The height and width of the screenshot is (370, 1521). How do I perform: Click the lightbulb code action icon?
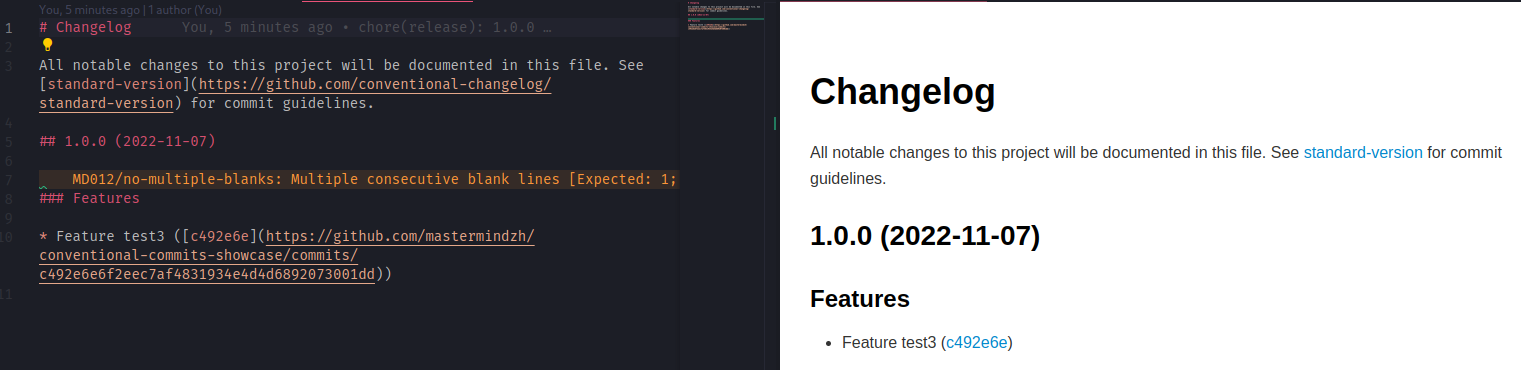click(x=47, y=45)
